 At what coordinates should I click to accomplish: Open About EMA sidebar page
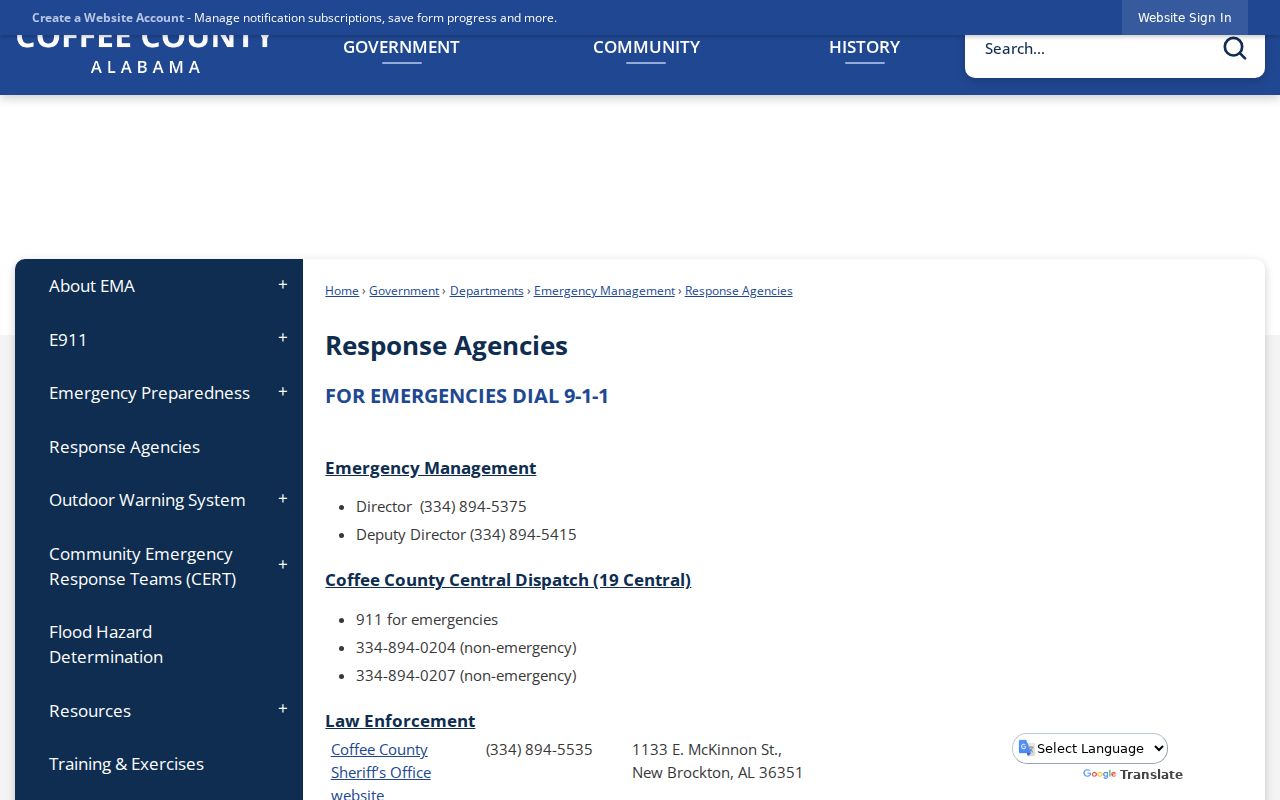(92, 286)
